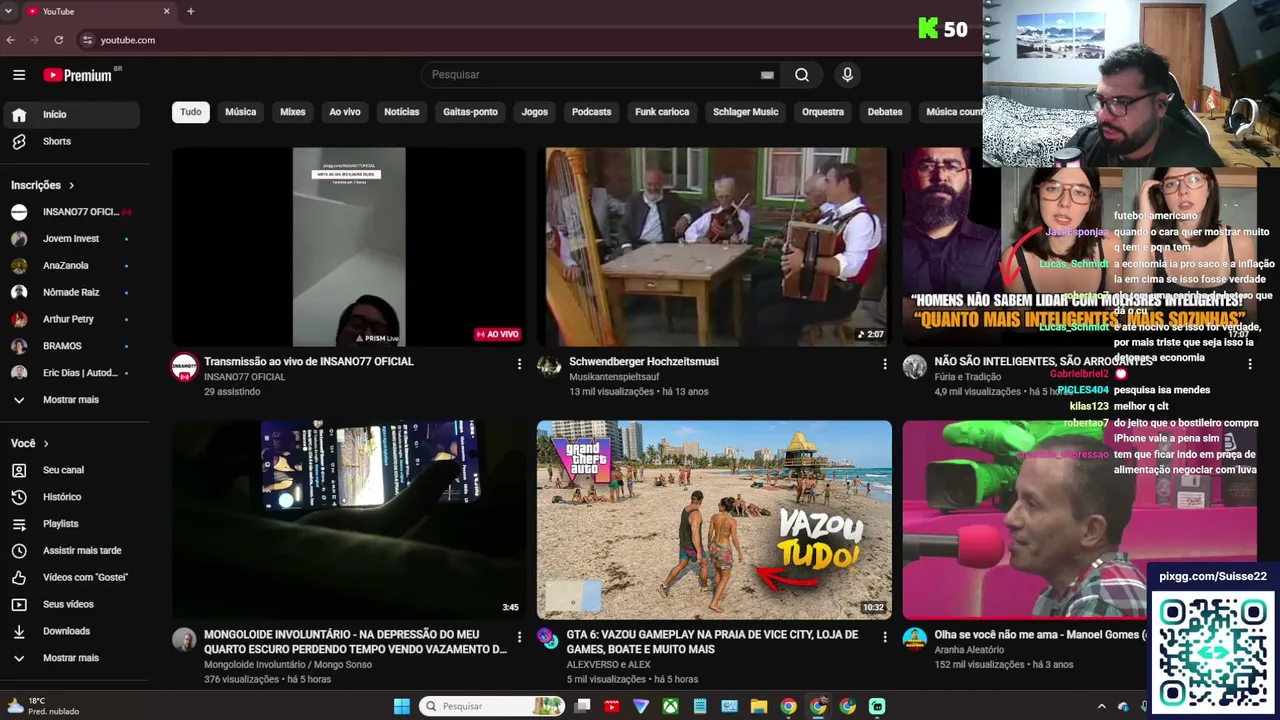1280x720 pixels.
Task: Select the Orquestra filter chip
Action: (x=823, y=112)
